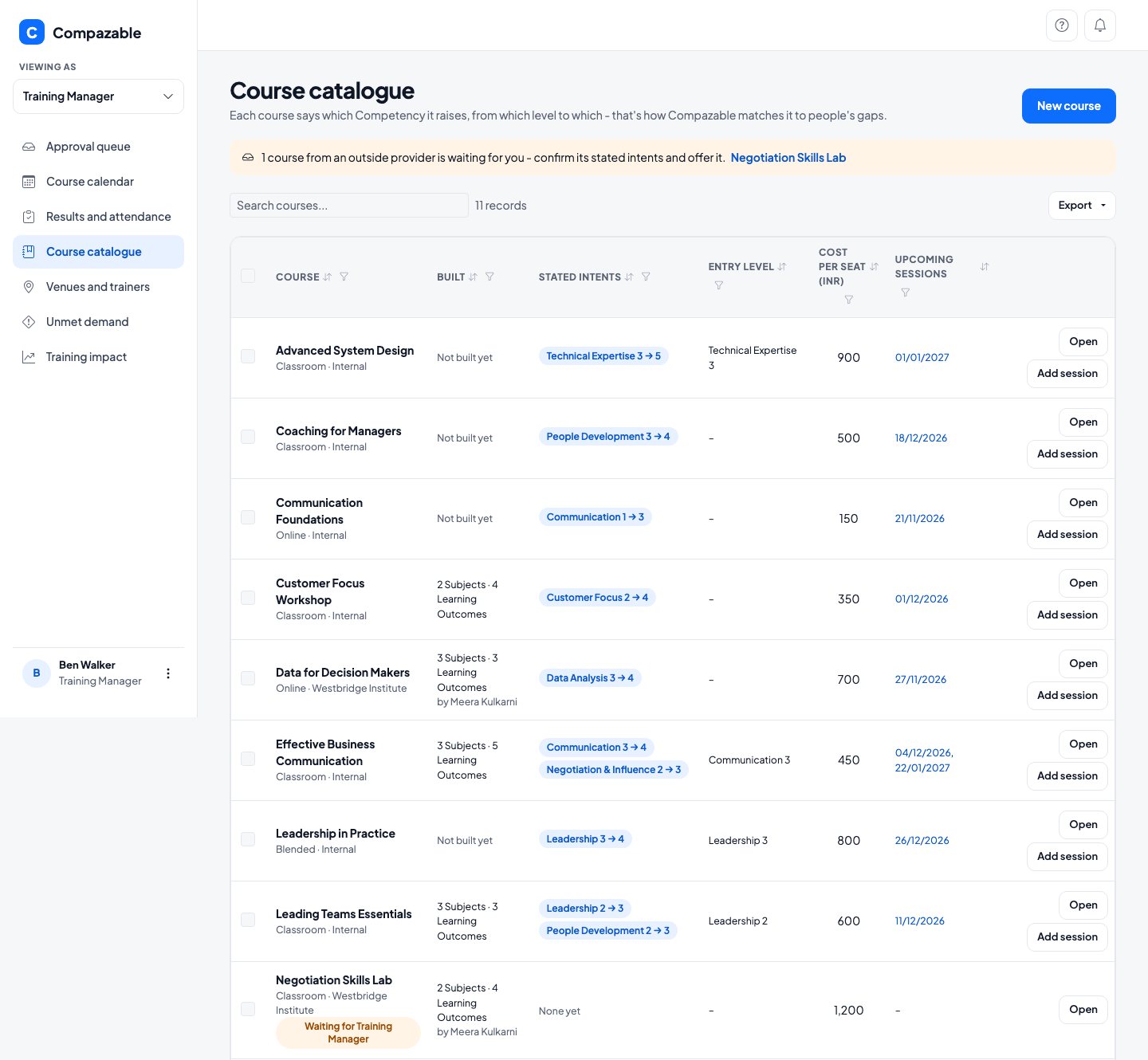Viewport: 1148px width, 1060px height.
Task: Sort the table by Course column
Action: point(327,277)
